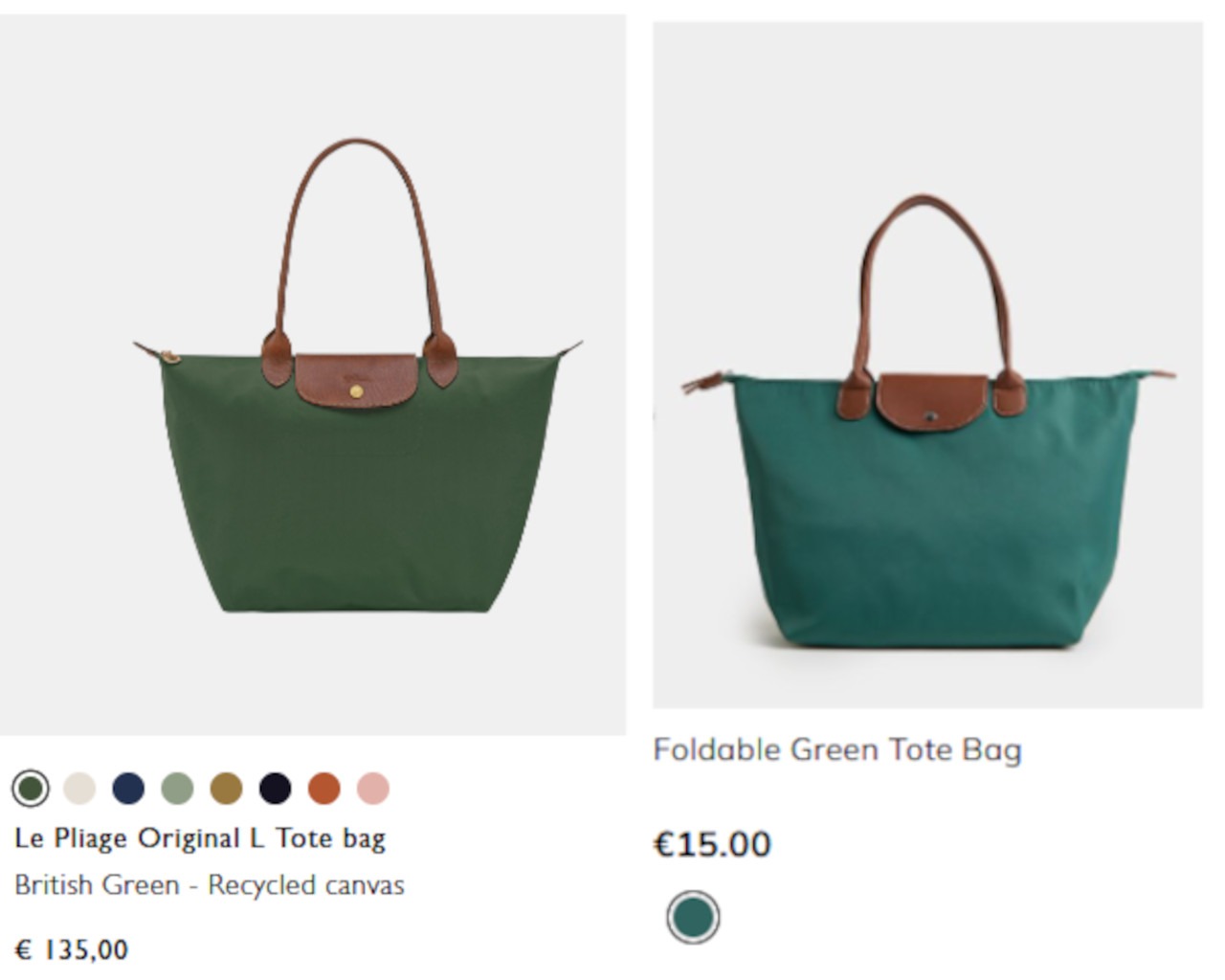Viewport: 1225px width, 980px height.
Task: Open the Le Pliage Original L Tote bag title
Action: coord(200,838)
